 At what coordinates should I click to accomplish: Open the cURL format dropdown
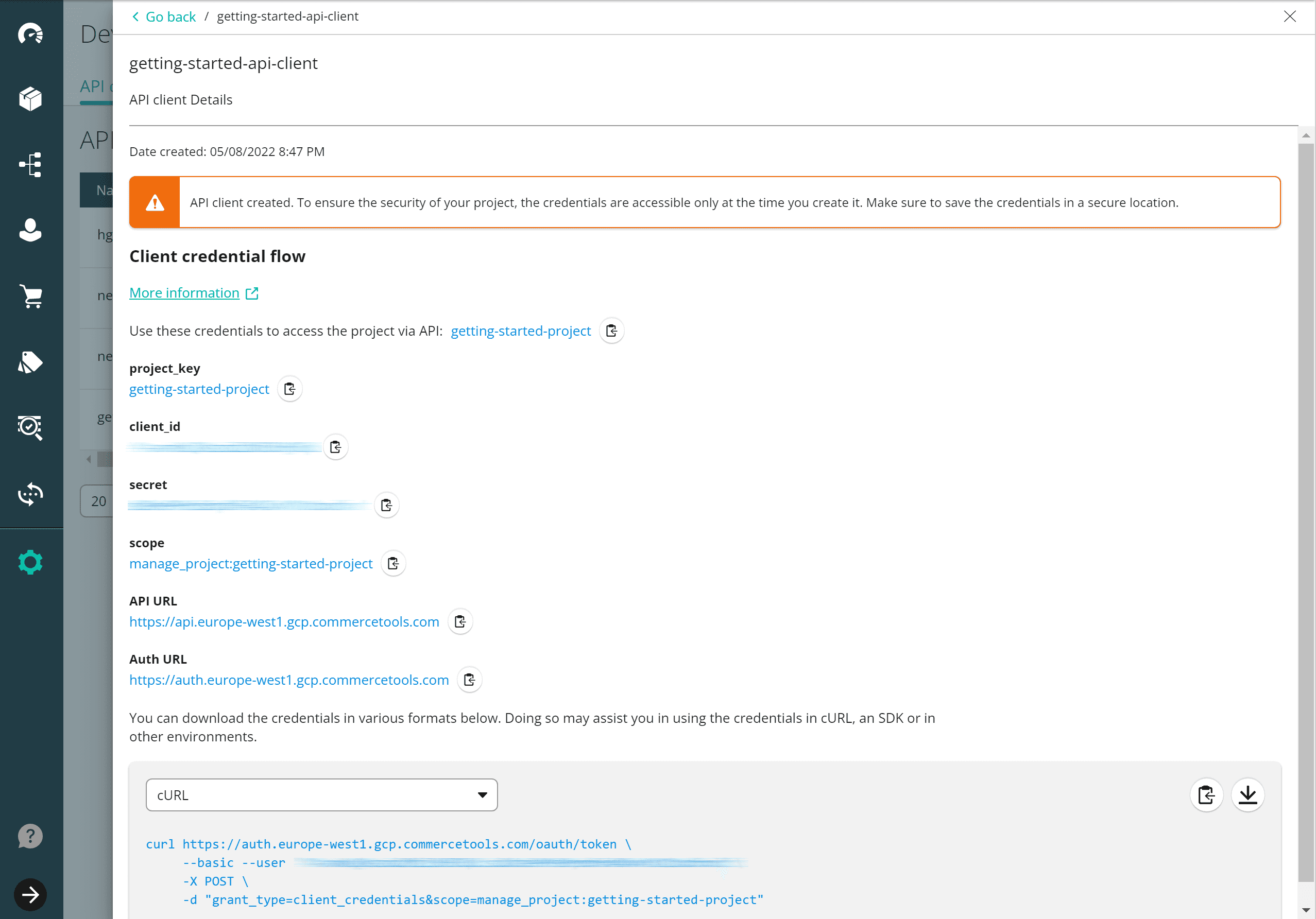321,795
